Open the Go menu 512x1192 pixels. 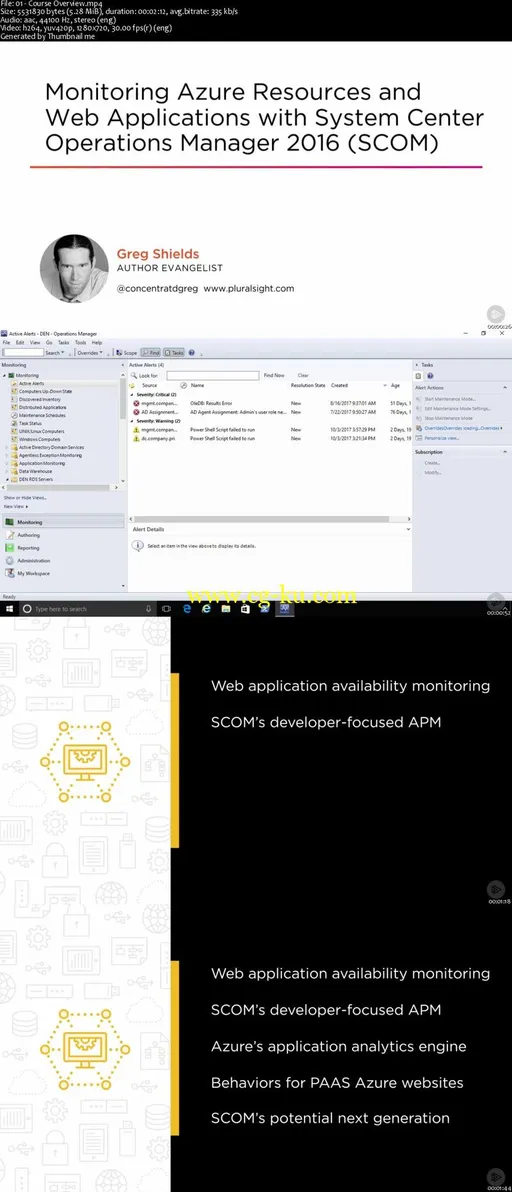click(x=49, y=343)
